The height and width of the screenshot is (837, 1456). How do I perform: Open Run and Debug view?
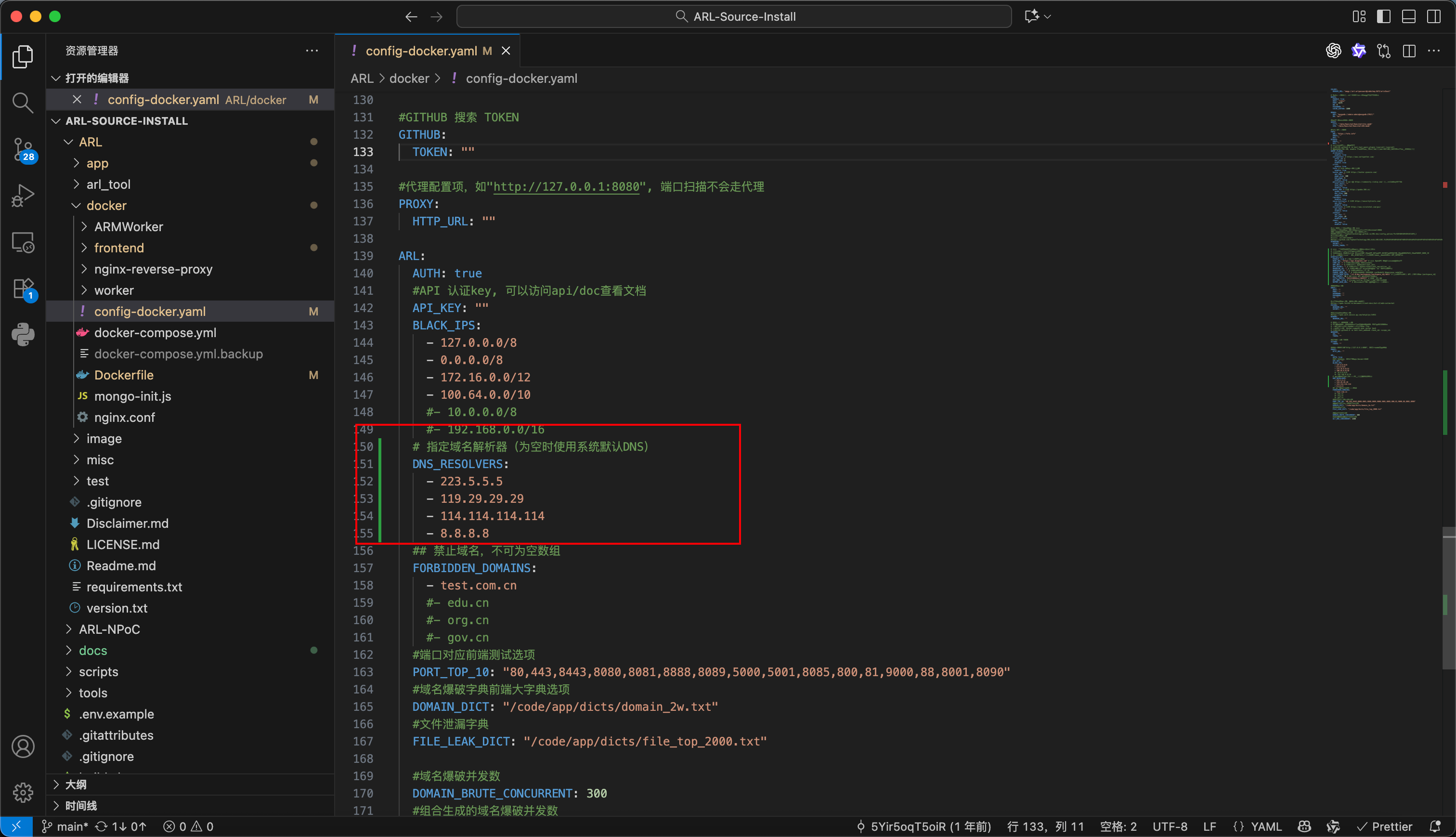[x=23, y=196]
